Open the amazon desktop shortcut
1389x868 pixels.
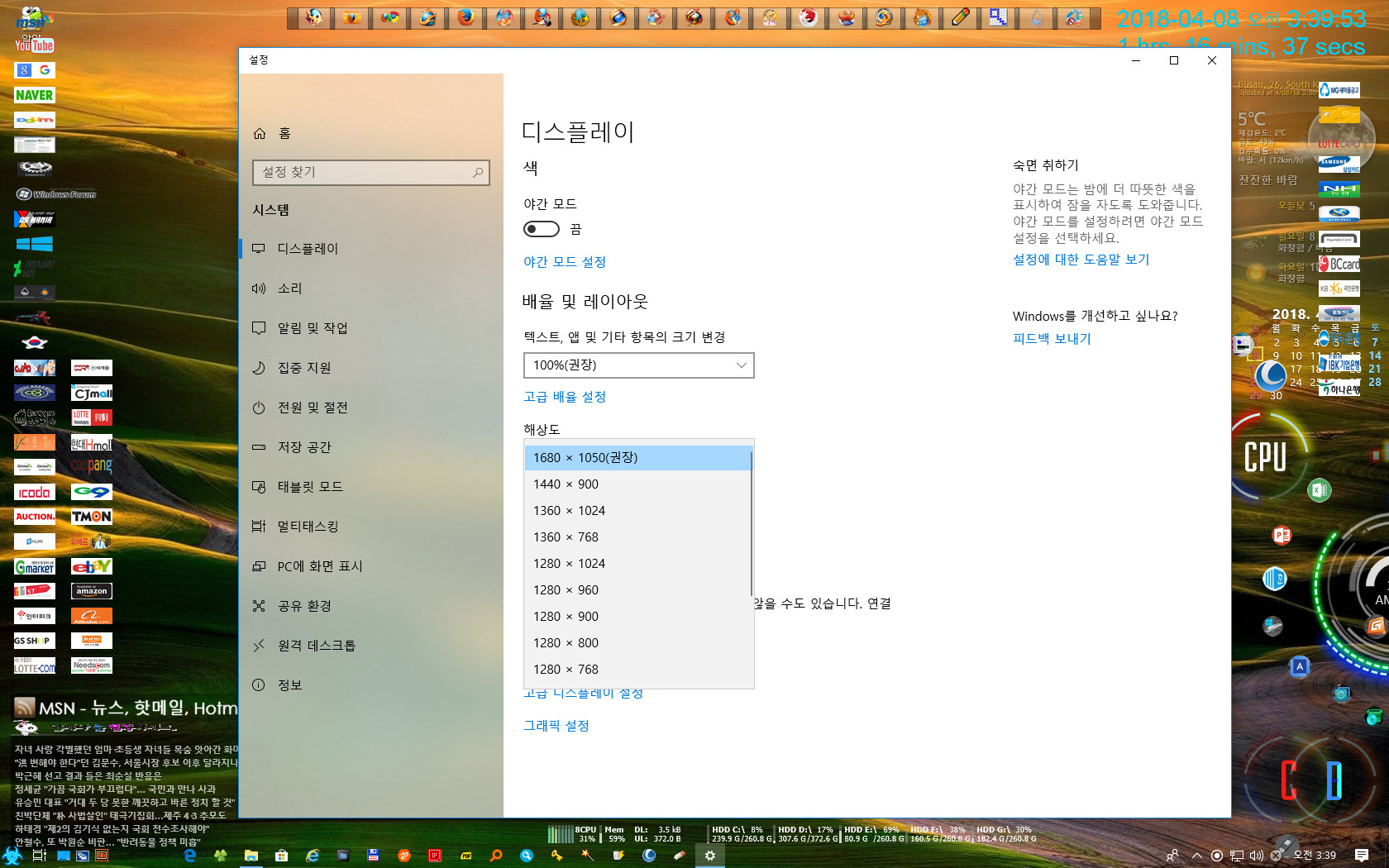pyautogui.click(x=92, y=591)
